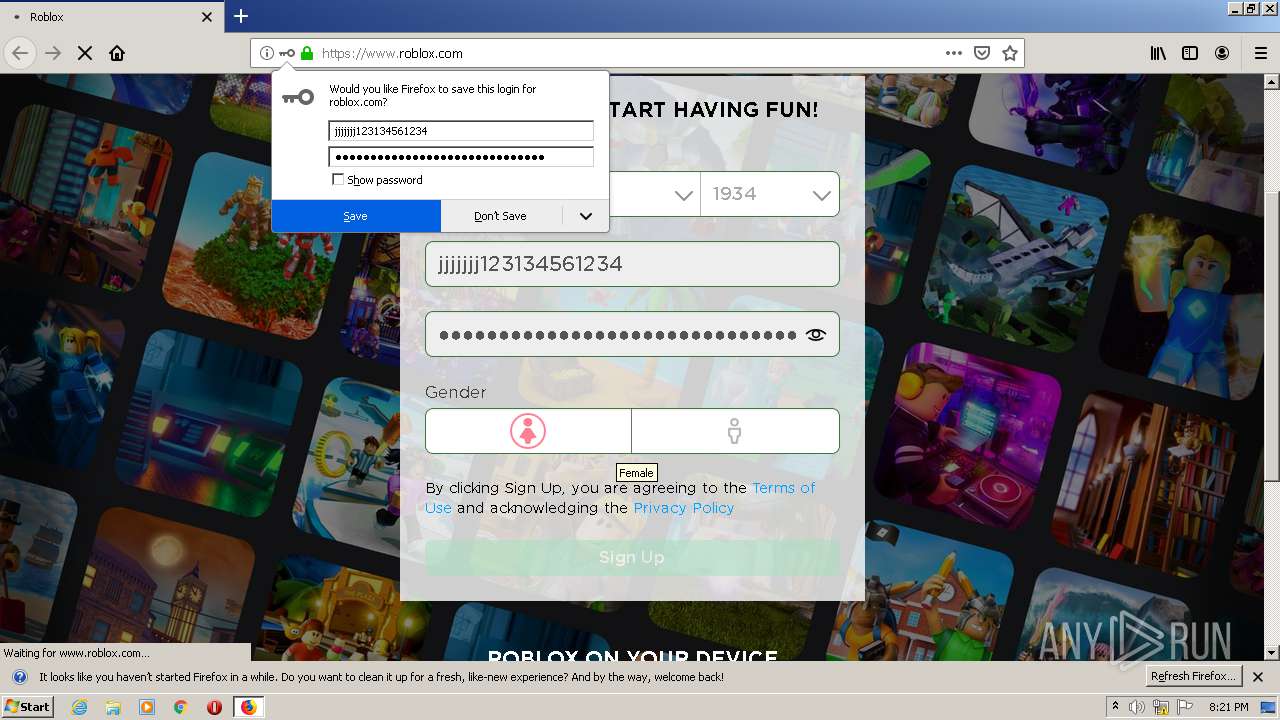
Task: Open page actions three-dot menu
Action: point(954,53)
